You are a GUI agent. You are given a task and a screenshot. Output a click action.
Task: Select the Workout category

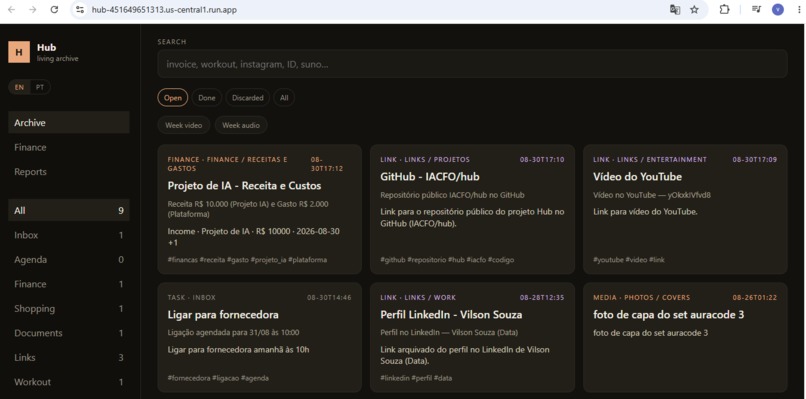(x=69, y=382)
